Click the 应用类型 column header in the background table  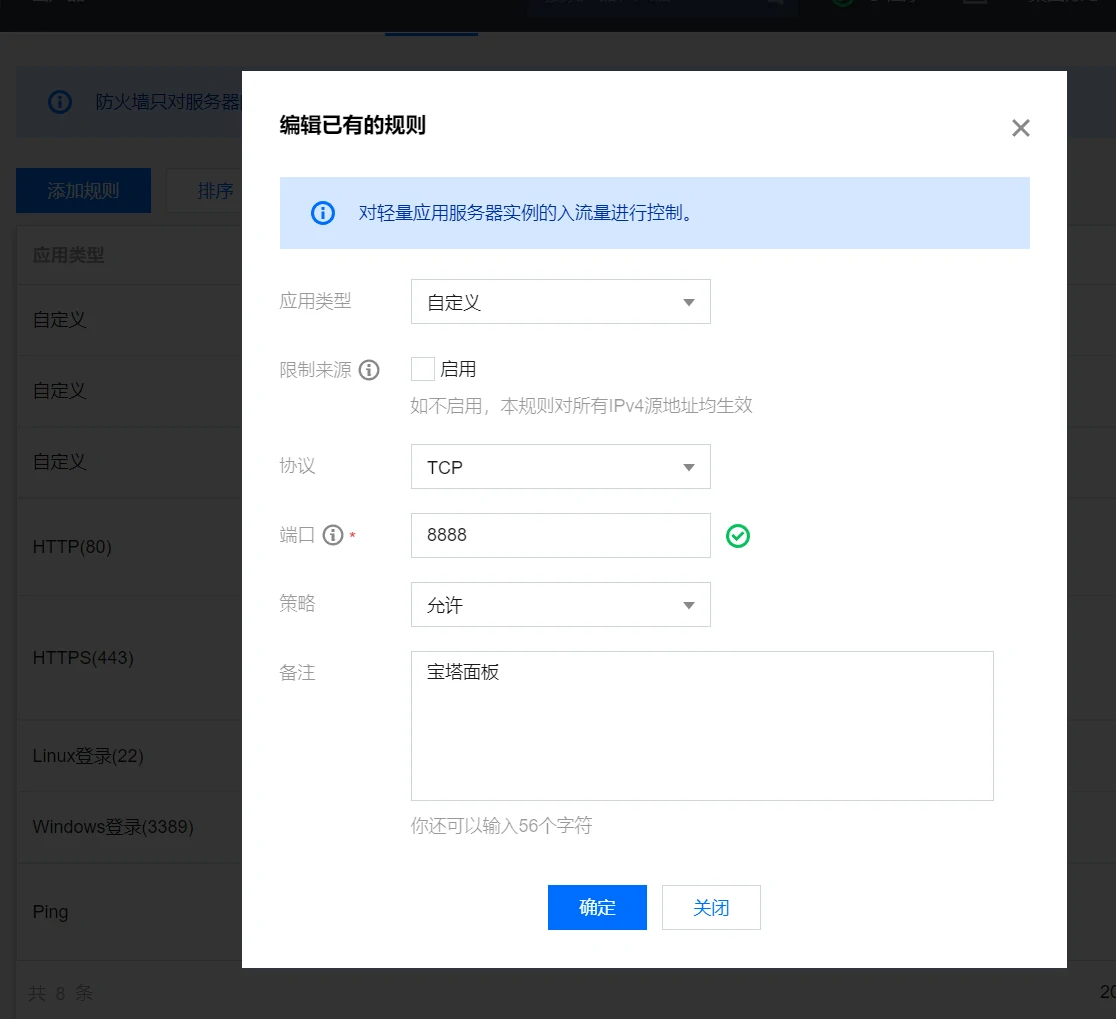click(69, 255)
